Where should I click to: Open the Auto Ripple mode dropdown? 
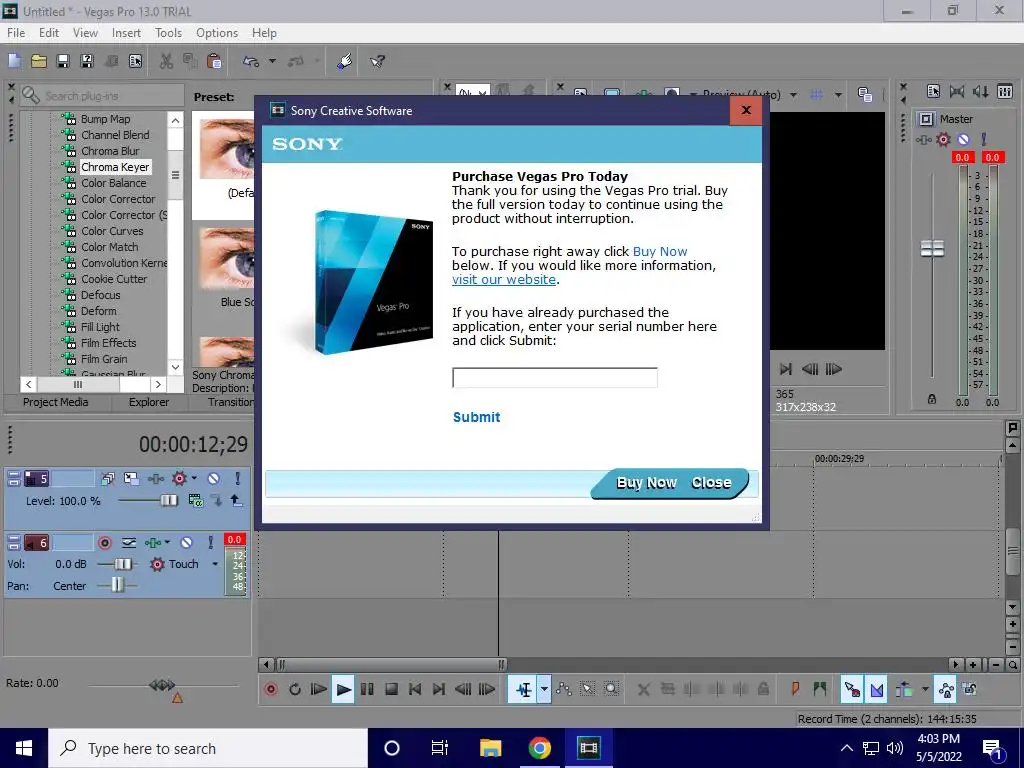(925, 689)
